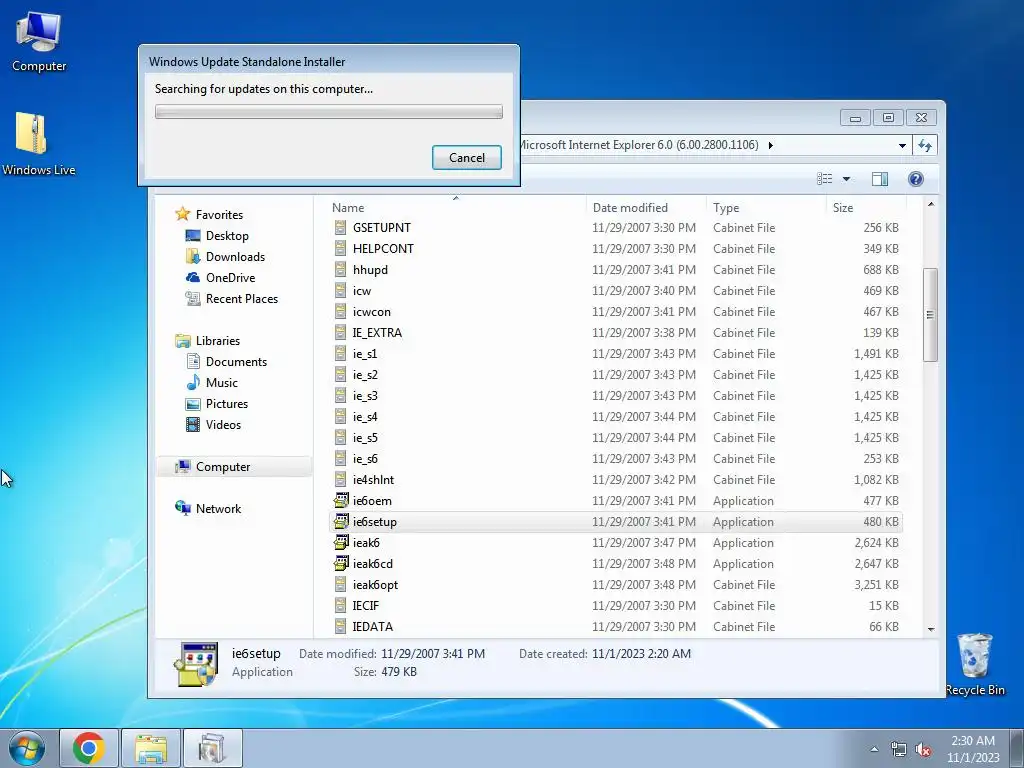The image size is (1024, 768).
Task: Launch Google Chrome from the taskbar
Action: tap(89, 748)
